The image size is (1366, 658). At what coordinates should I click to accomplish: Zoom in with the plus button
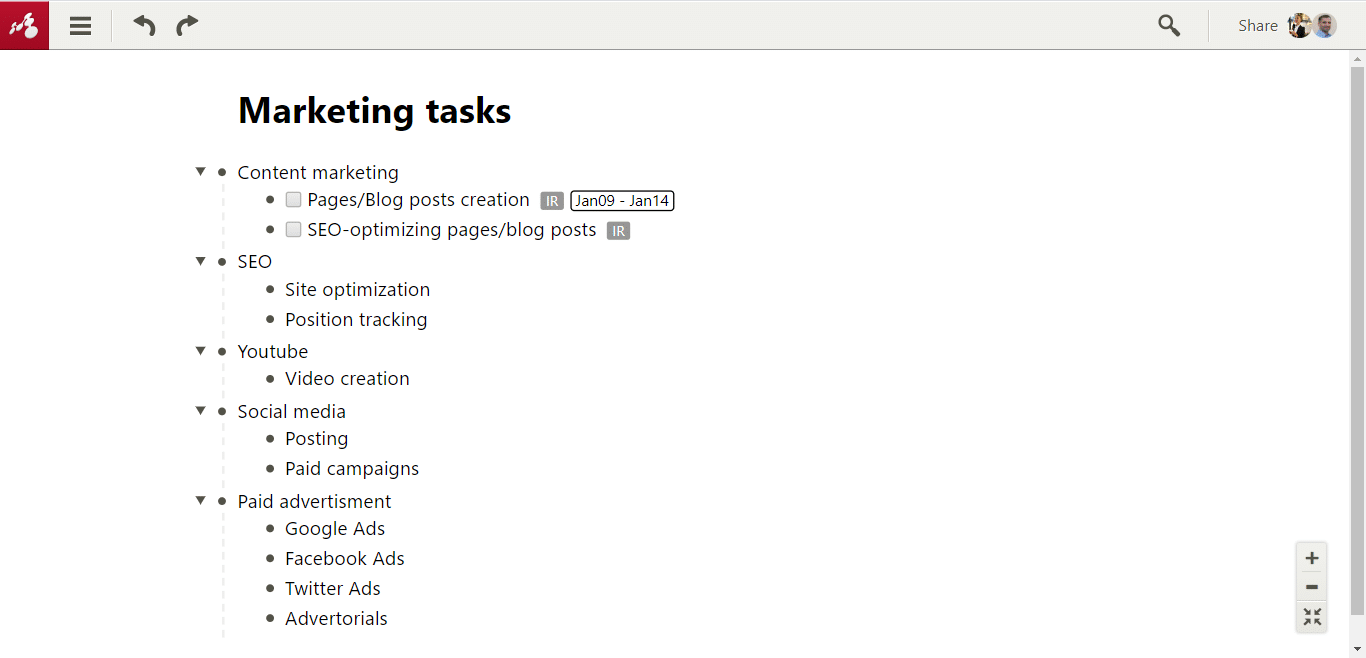[1312, 558]
